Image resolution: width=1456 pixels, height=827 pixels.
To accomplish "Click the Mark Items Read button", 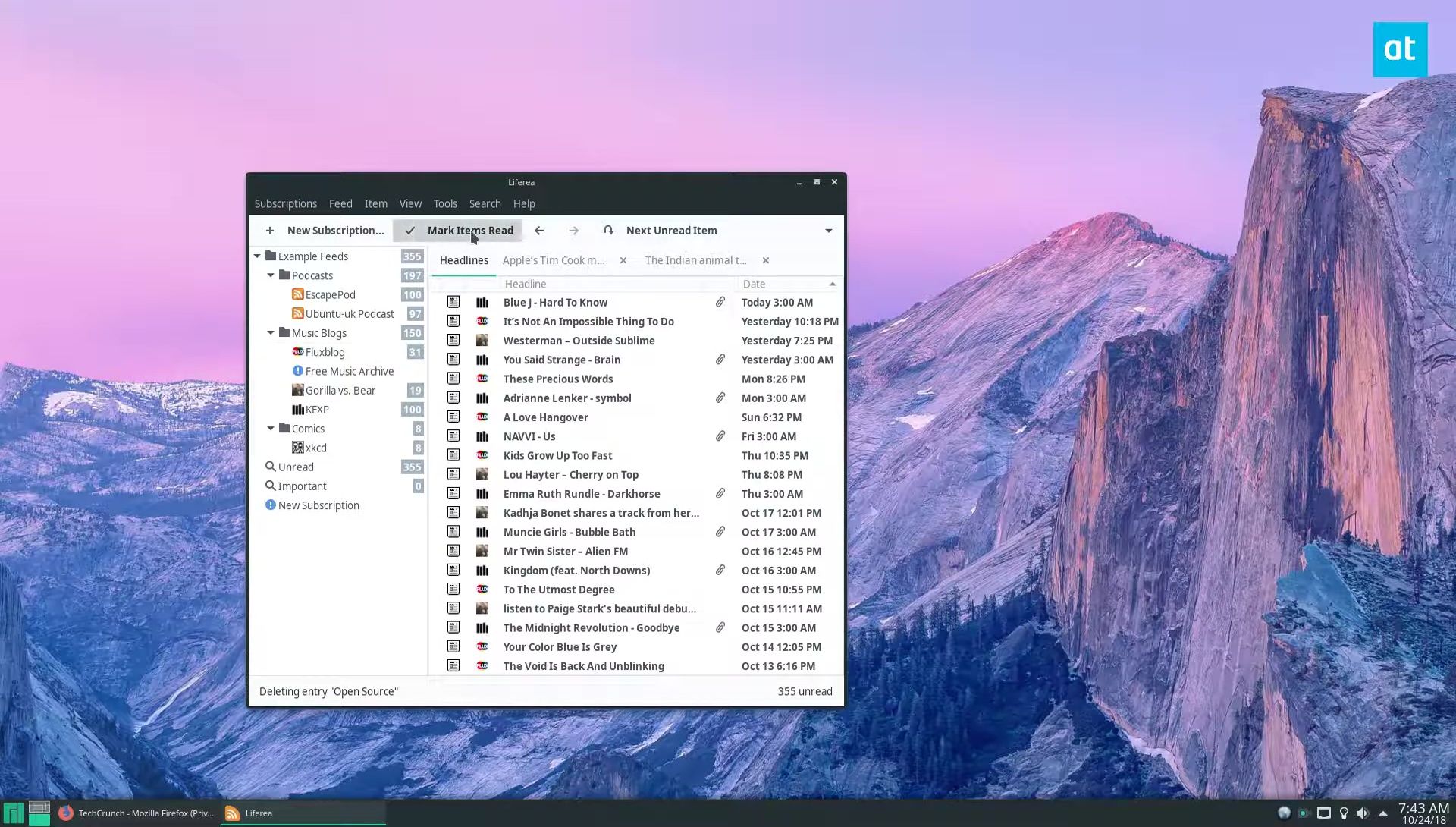I will click(x=457, y=231).
